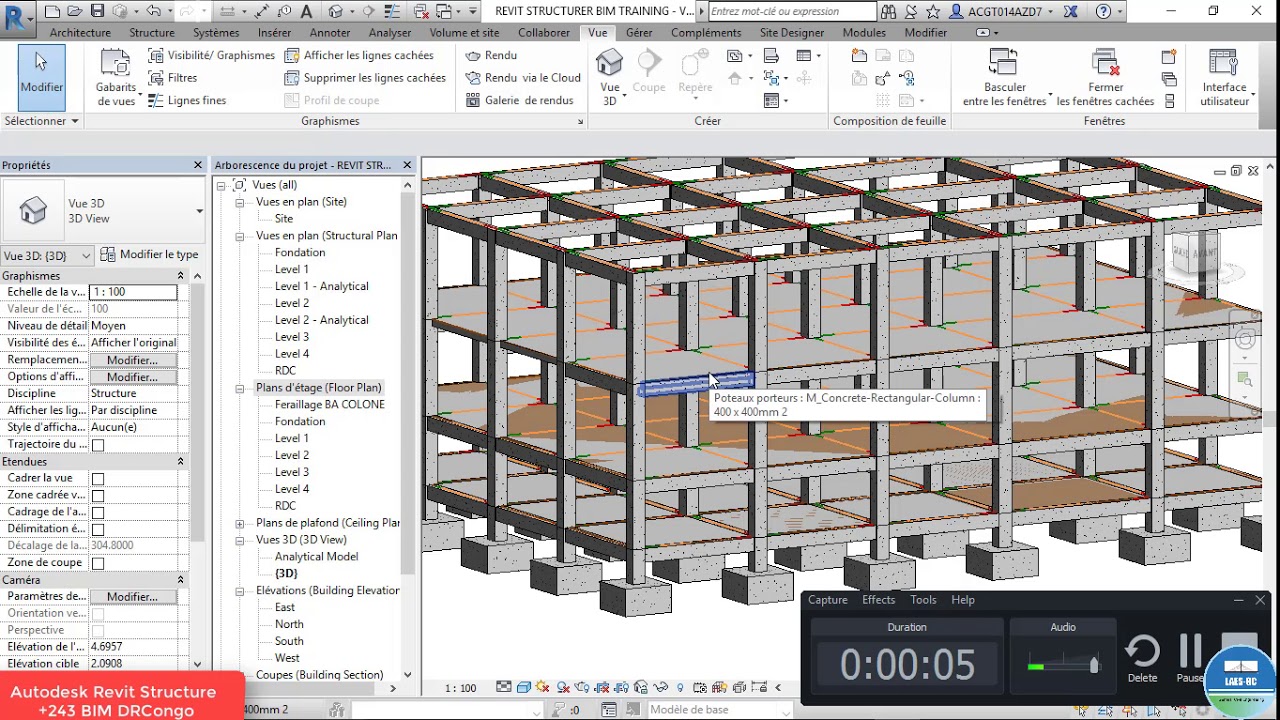The width and height of the screenshot is (1280, 720).
Task: Switch to the Structure ribbon tab
Action: coord(152,33)
